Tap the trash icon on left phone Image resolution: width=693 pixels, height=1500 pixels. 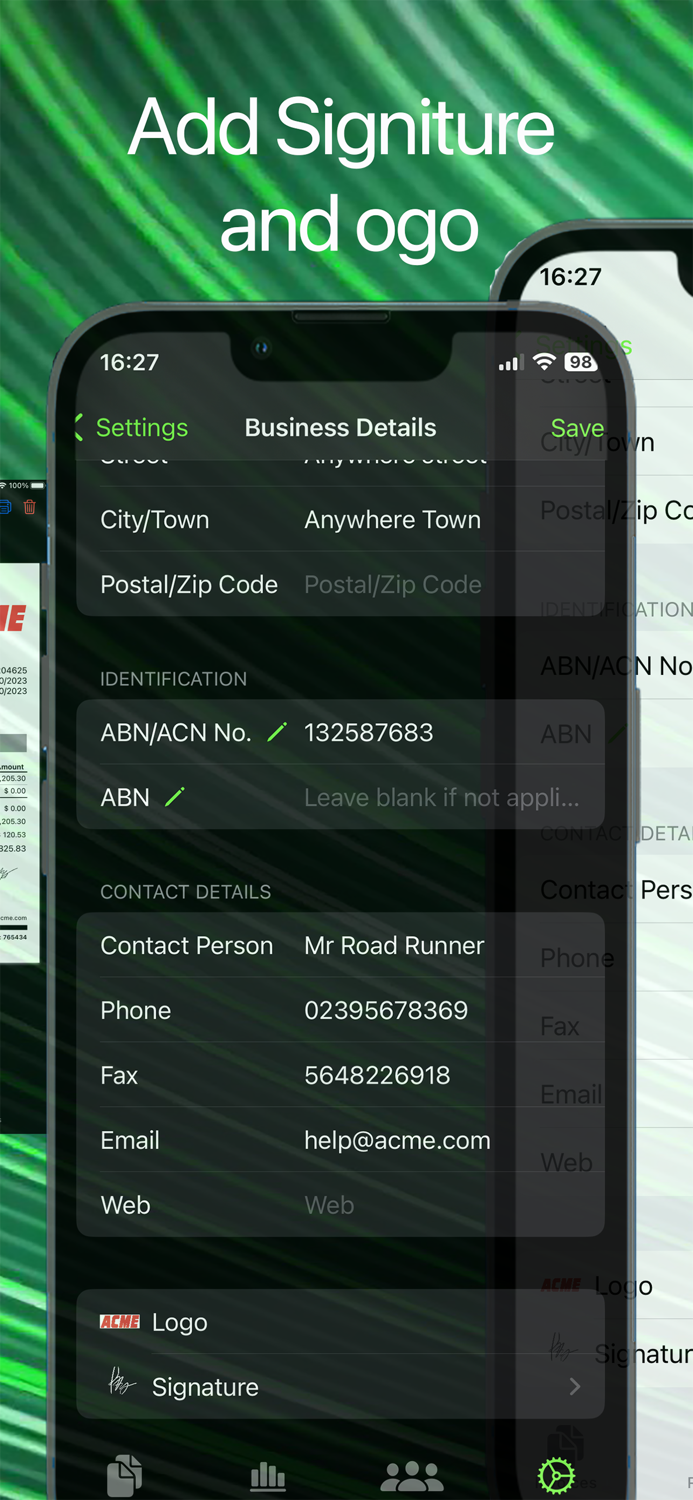pos(30,508)
